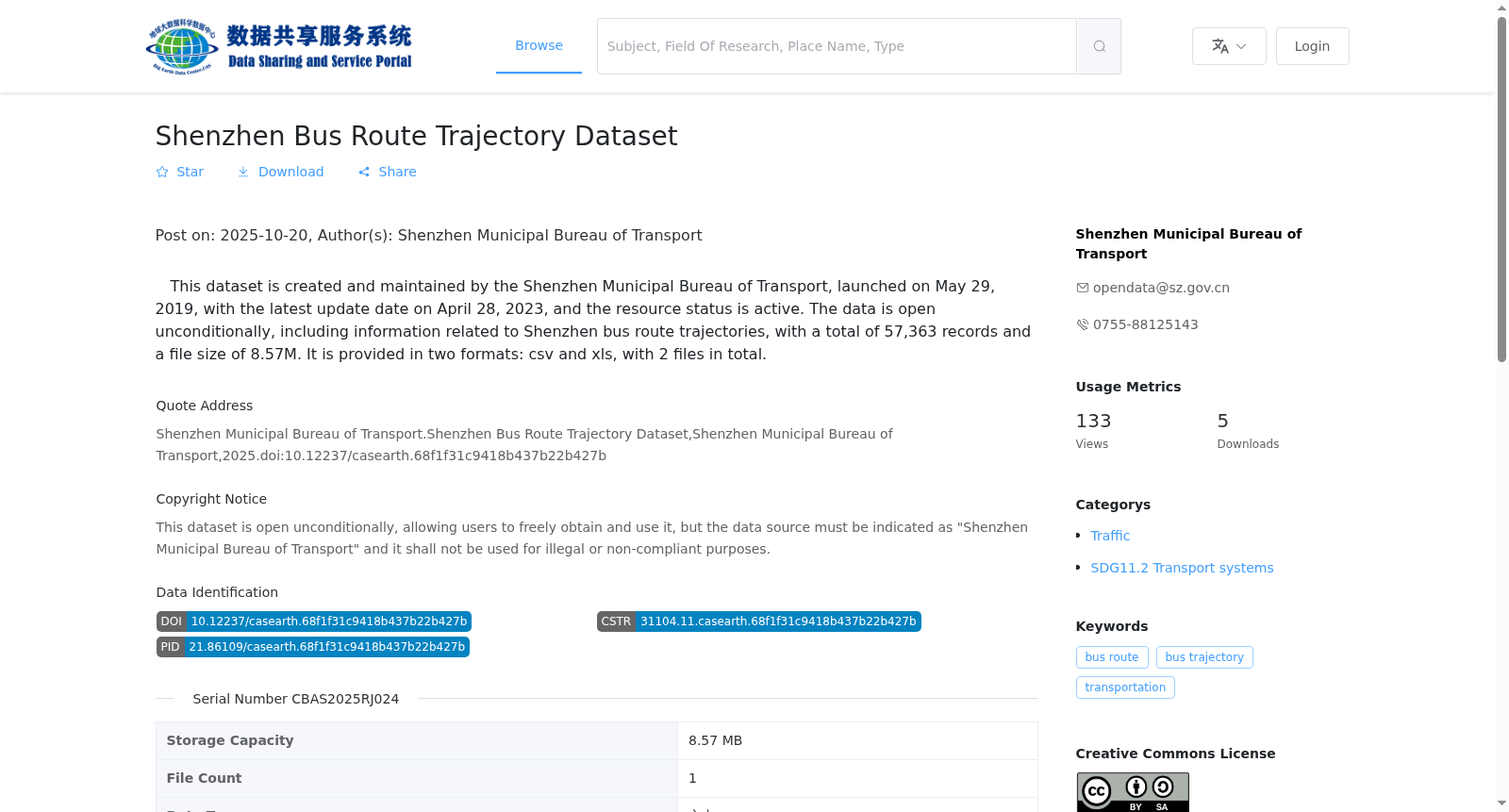
Task: Click the scrollbar down arrow
Action: (1501, 804)
